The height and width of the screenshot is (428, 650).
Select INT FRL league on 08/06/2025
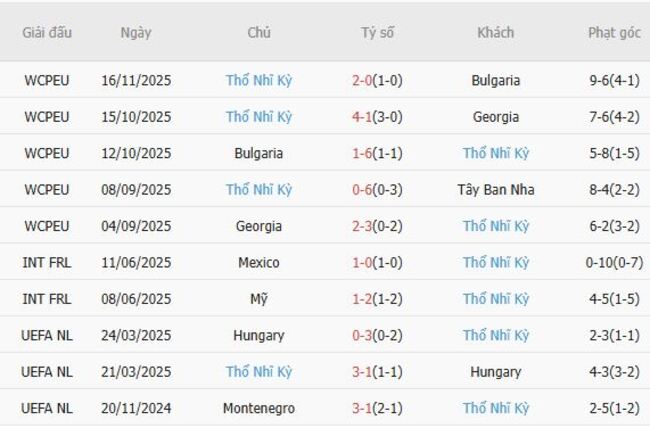pyautogui.click(x=47, y=299)
